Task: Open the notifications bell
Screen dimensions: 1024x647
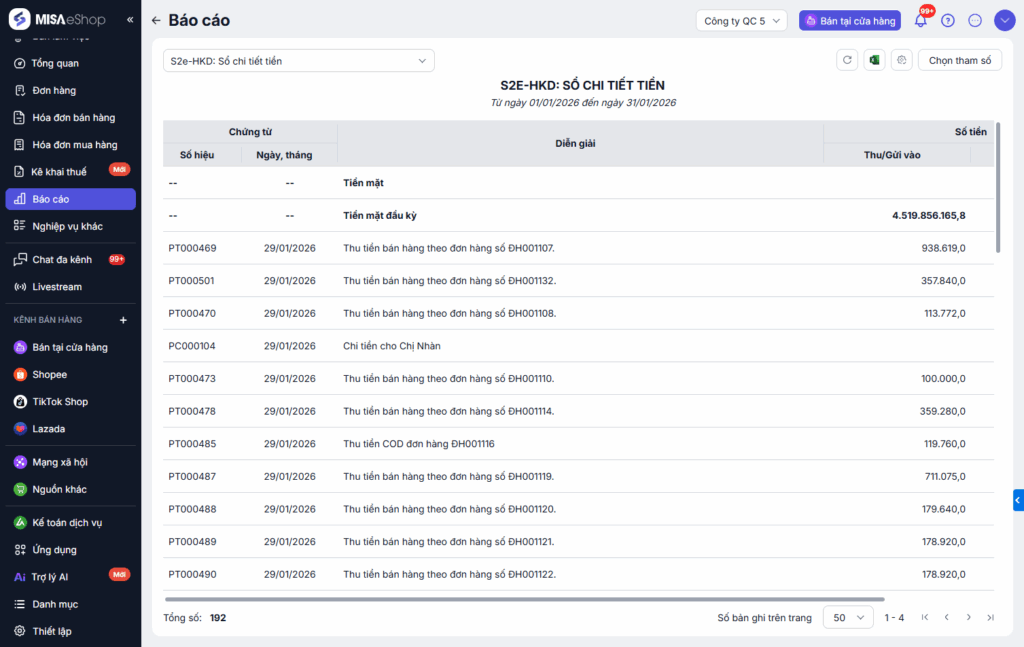Action: click(921, 21)
